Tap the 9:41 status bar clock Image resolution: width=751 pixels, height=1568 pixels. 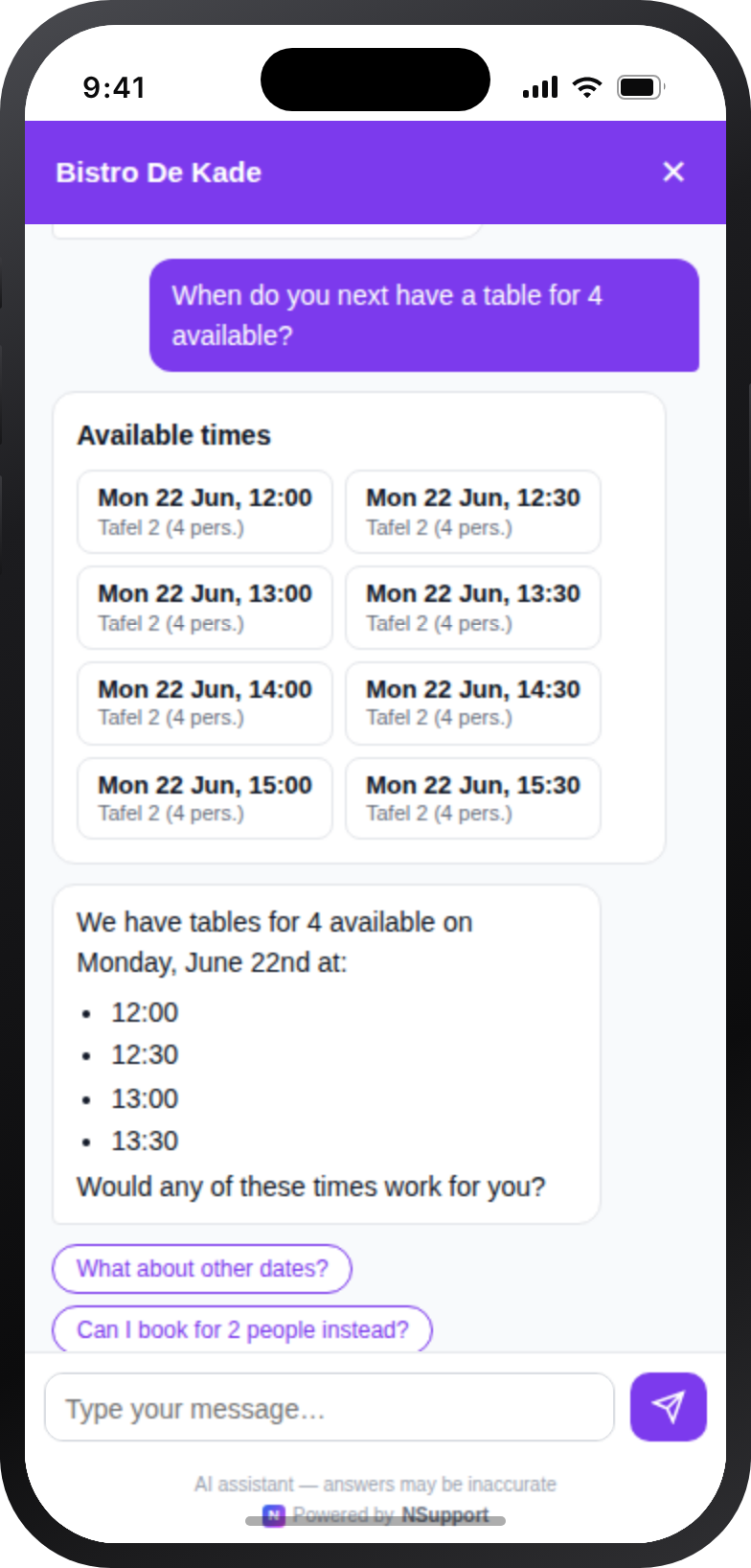coord(114,88)
